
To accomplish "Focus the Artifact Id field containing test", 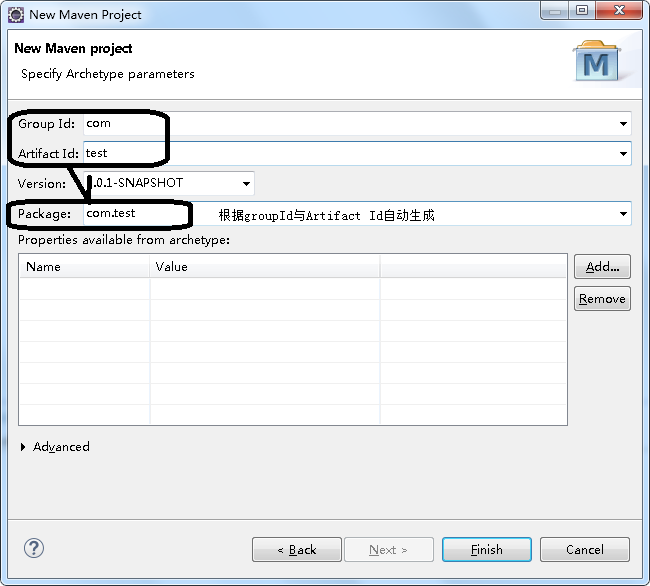I will point(357,154).
